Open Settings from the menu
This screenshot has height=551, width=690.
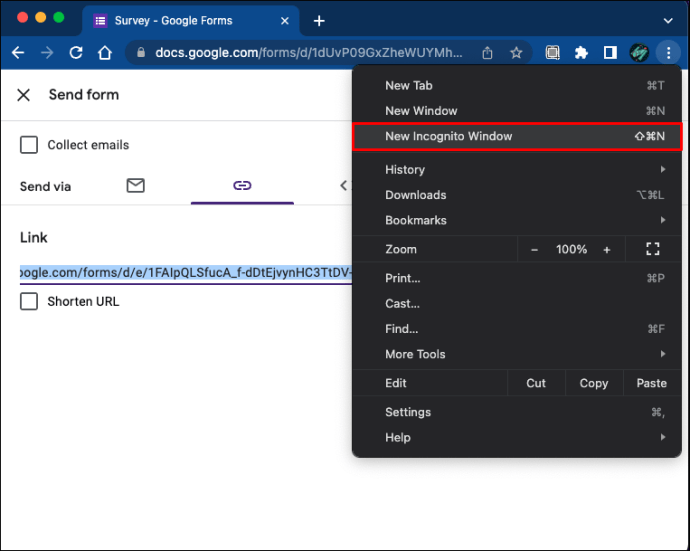pos(408,412)
